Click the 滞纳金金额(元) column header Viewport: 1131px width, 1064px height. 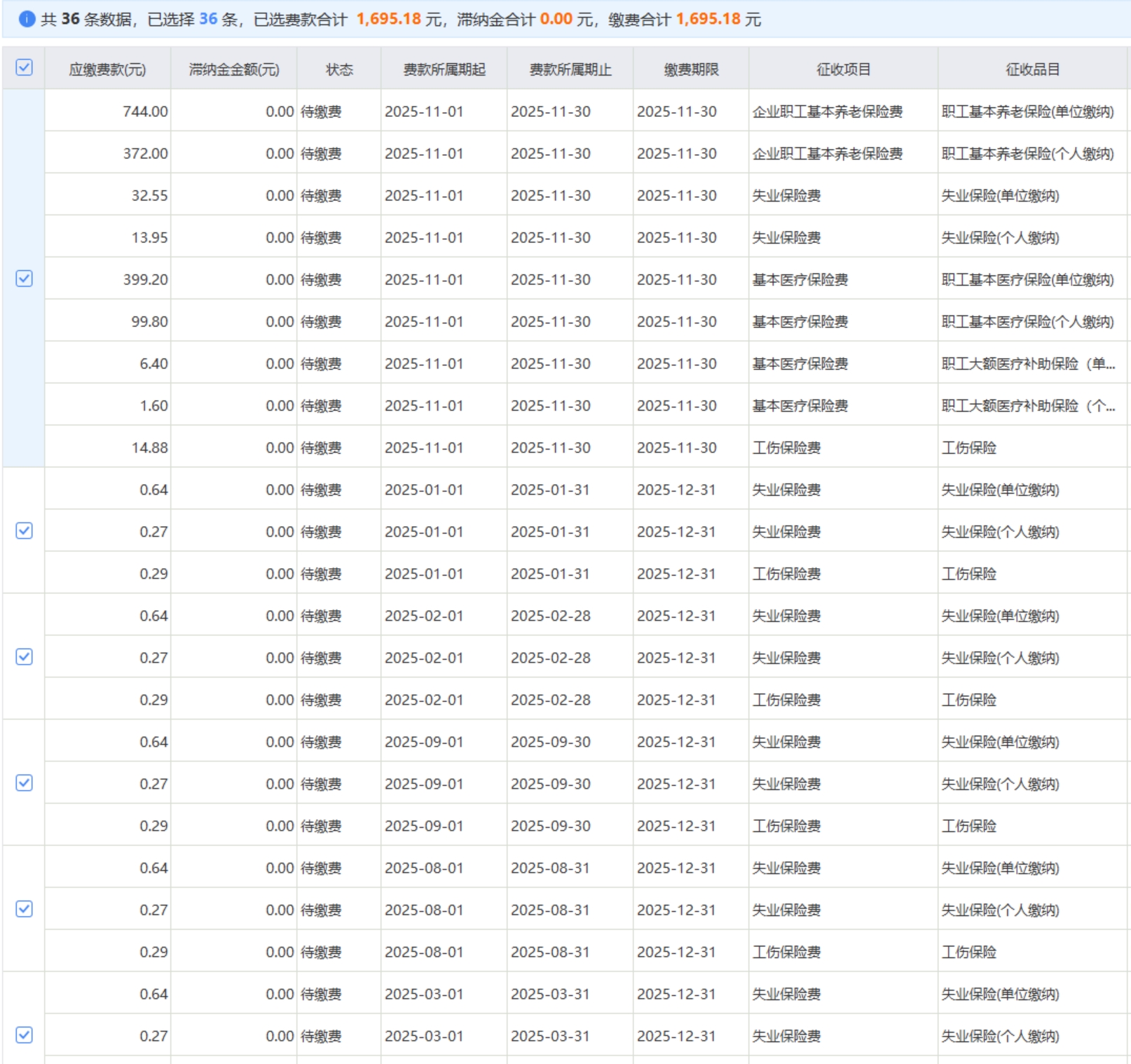pos(234,69)
